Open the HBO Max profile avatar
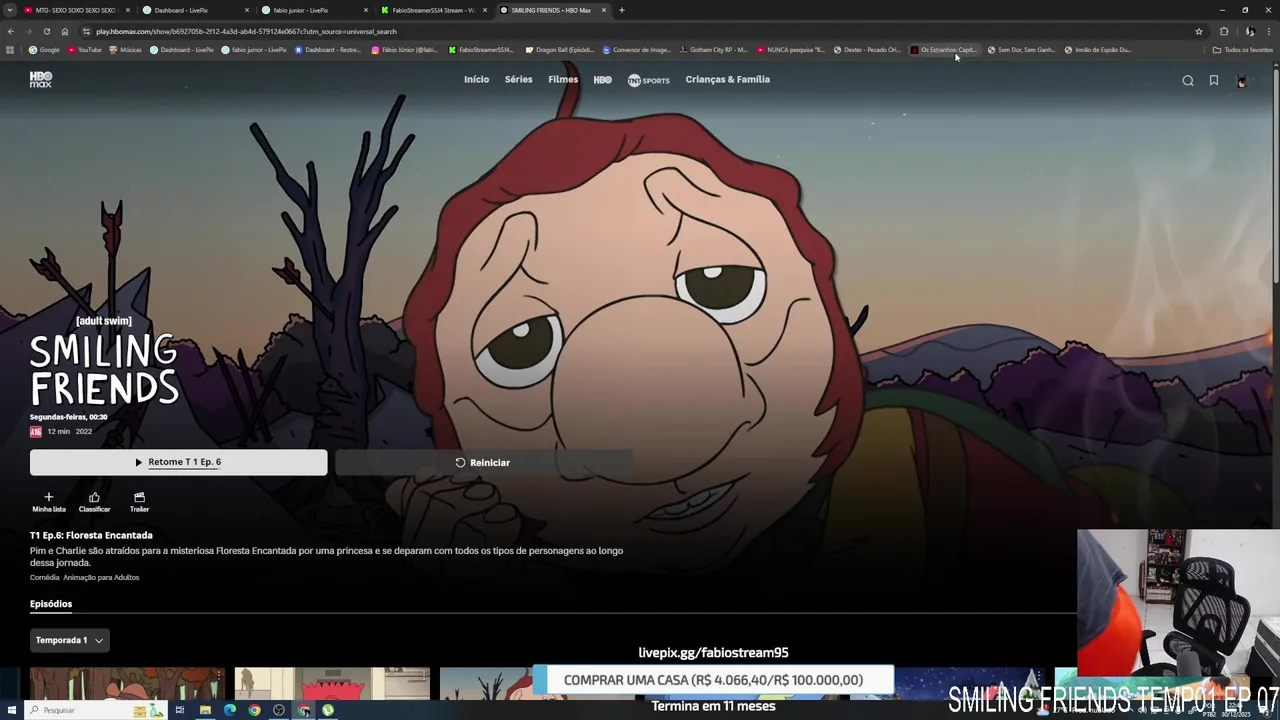The image size is (1280, 720). [1242, 81]
